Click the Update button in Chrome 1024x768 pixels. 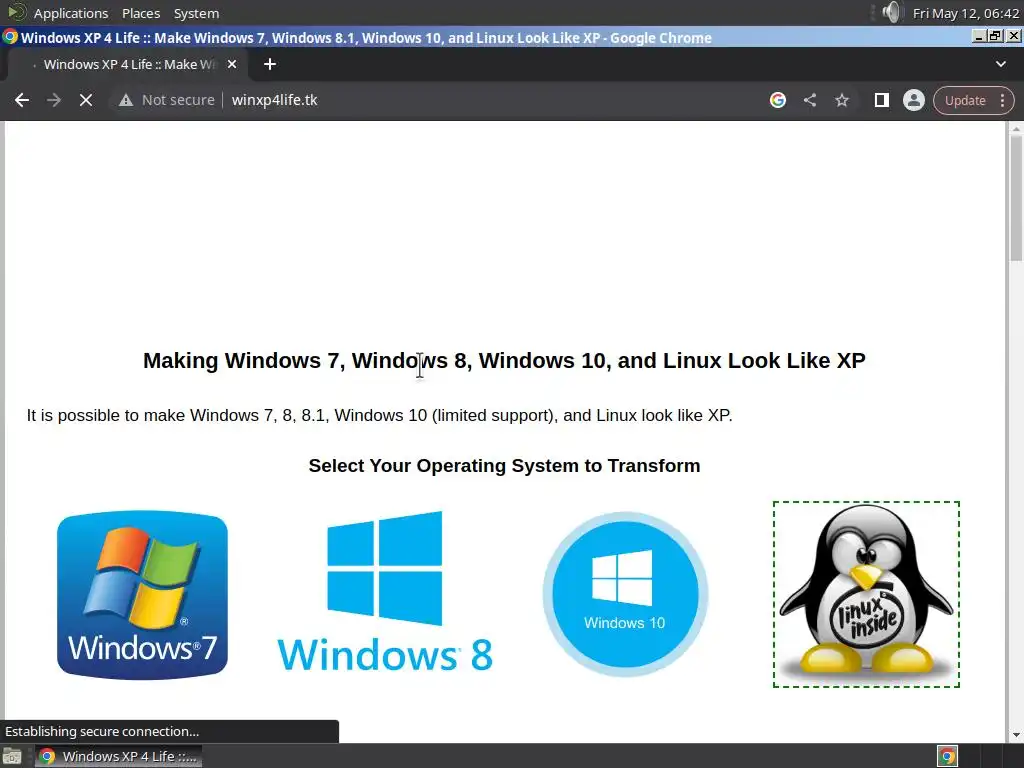[x=965, y=101]
